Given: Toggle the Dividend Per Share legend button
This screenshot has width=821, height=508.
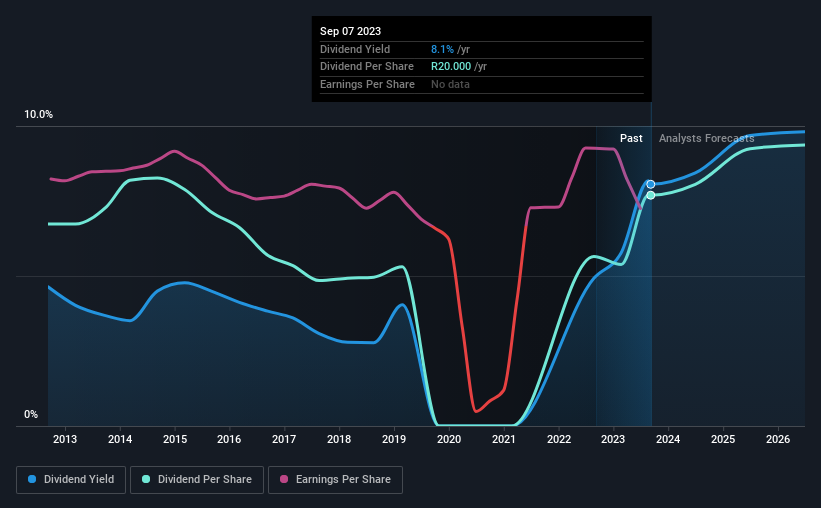Looking at the screenshot, I should click(197, 480).
